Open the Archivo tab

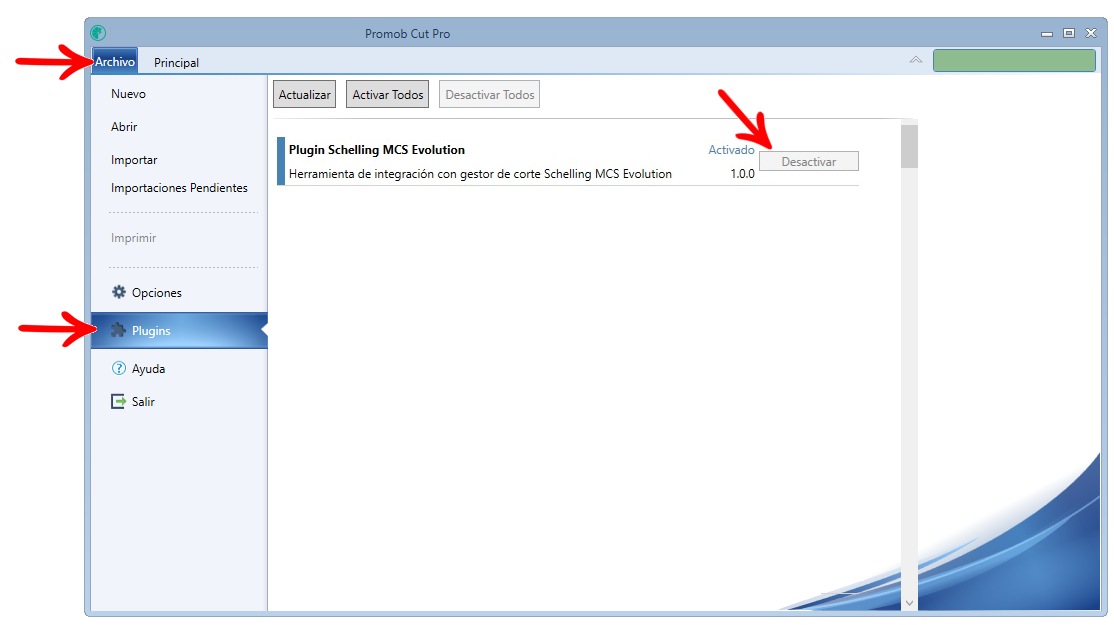(115, 62)
